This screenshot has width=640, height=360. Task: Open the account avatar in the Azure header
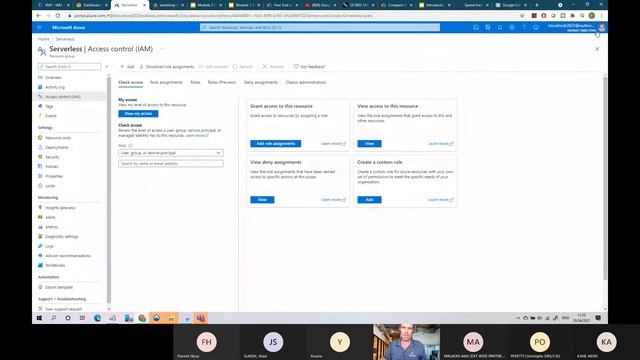point(602,27)
